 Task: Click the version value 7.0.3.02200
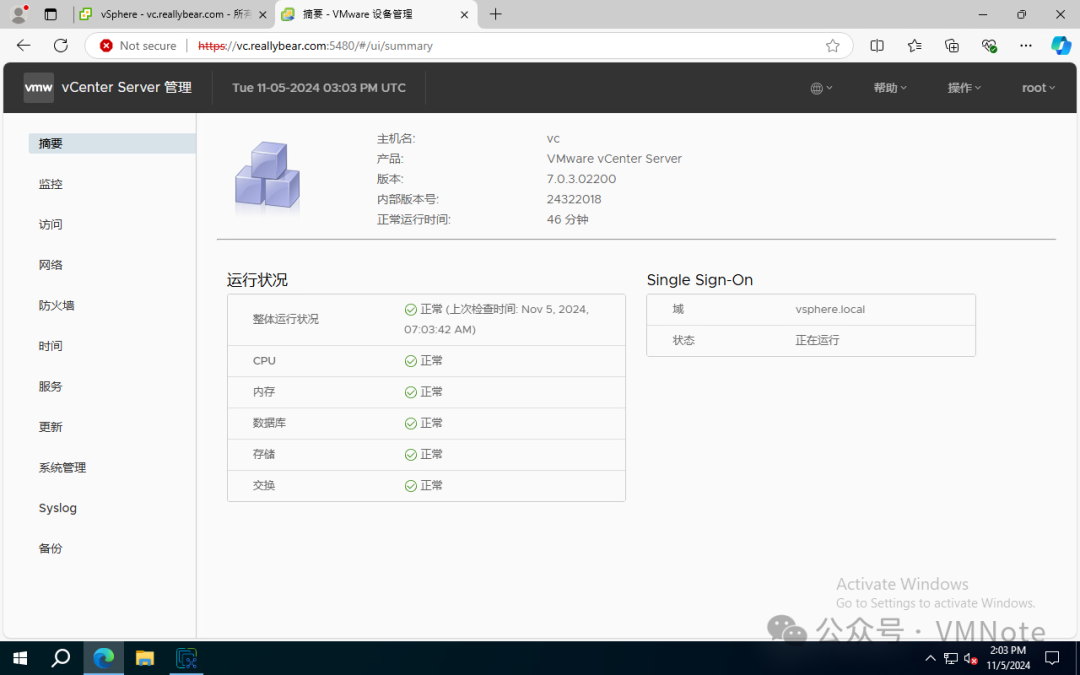(581, 179)
